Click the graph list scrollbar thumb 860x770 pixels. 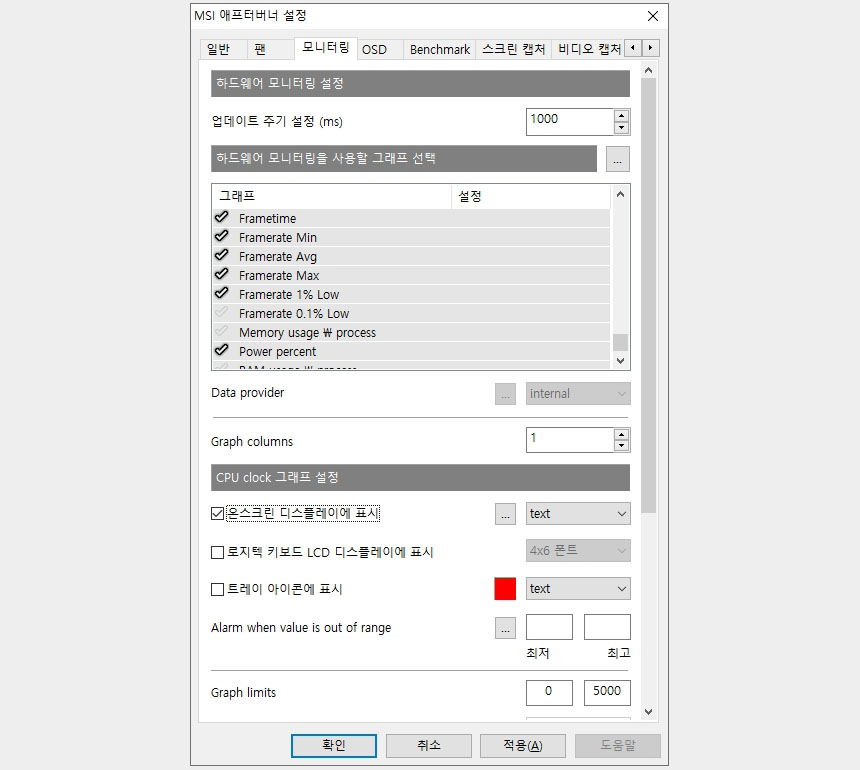click(620, 342)
